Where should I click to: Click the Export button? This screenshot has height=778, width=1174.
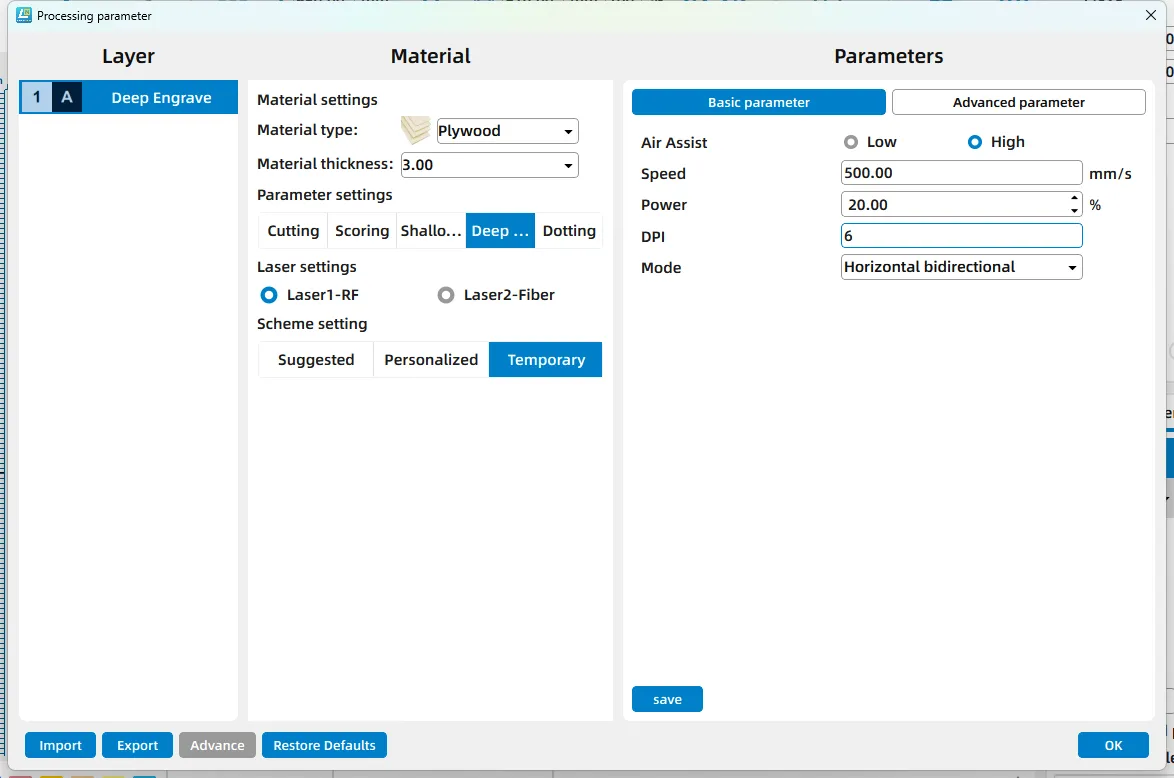[137, 745]
